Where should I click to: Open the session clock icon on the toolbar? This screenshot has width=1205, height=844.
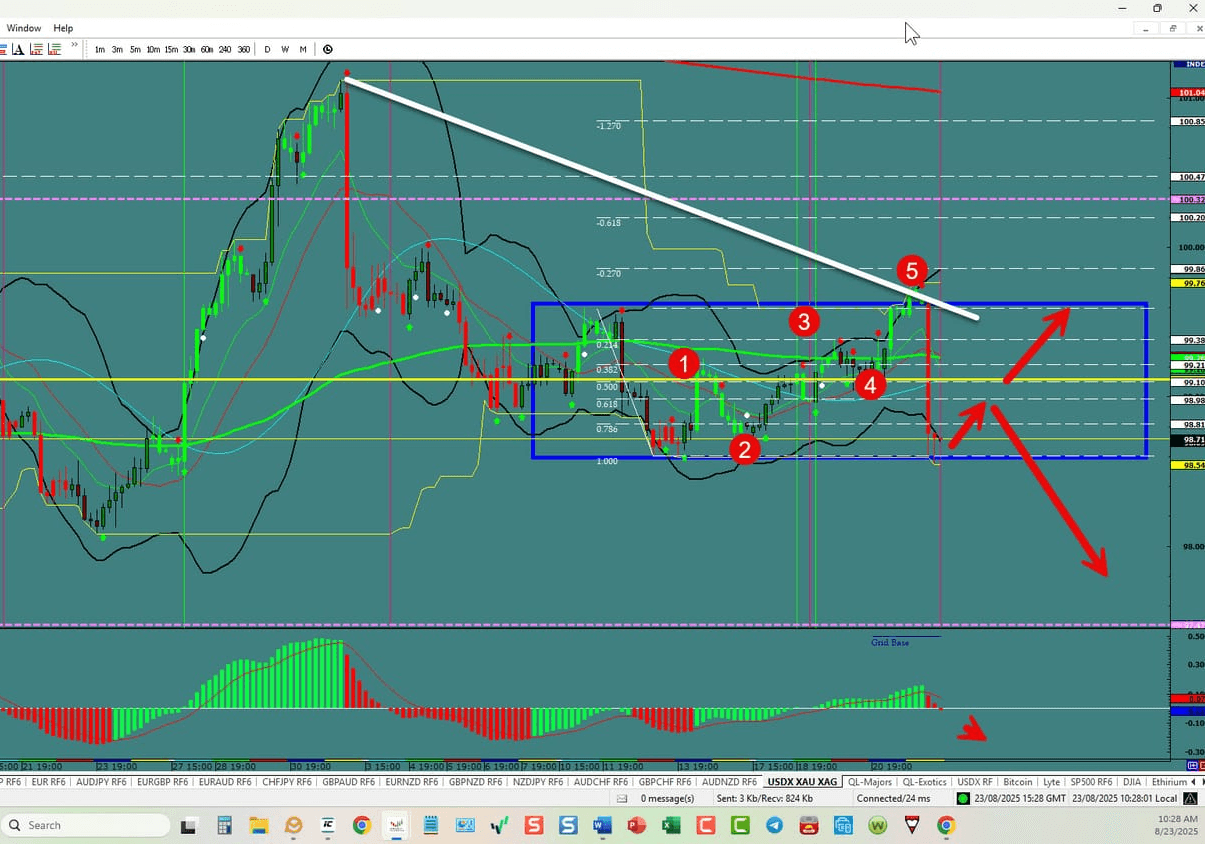[328, 49]
